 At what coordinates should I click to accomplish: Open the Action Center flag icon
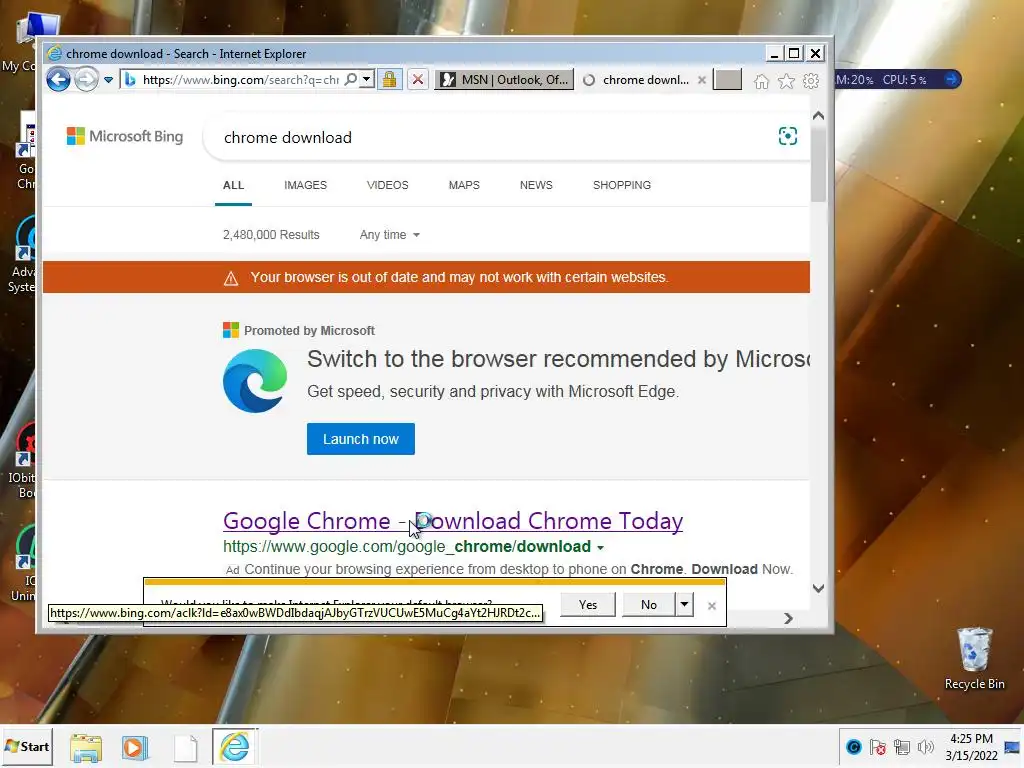pos(878,747)
